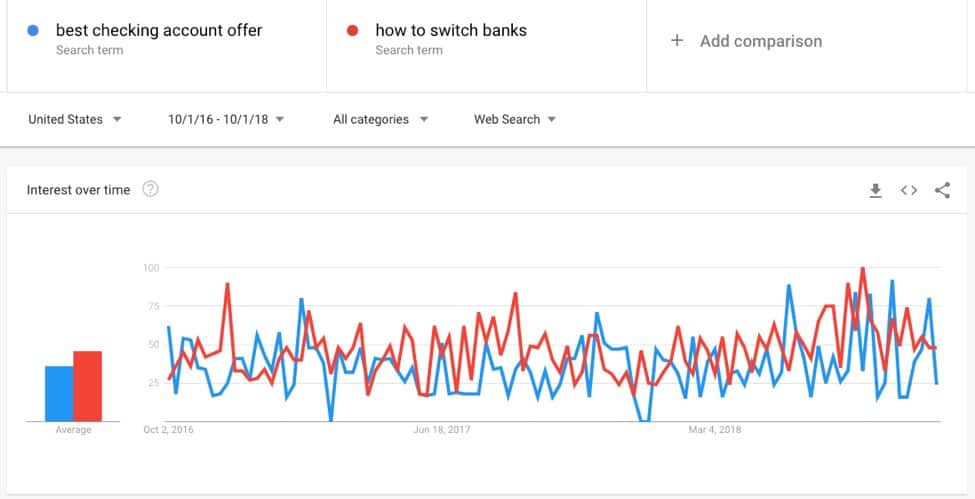Screen dimensions: 975x499
Task: Click the Interest over time heading
Action: pos(78,190)
